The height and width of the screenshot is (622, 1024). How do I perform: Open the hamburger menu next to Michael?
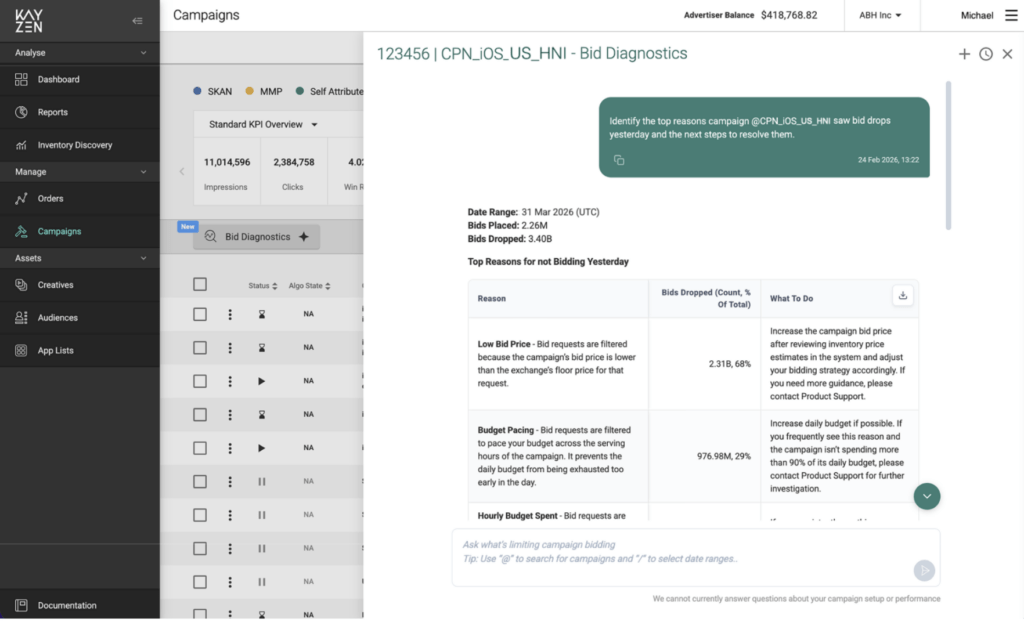click(x=1011, y=15)
